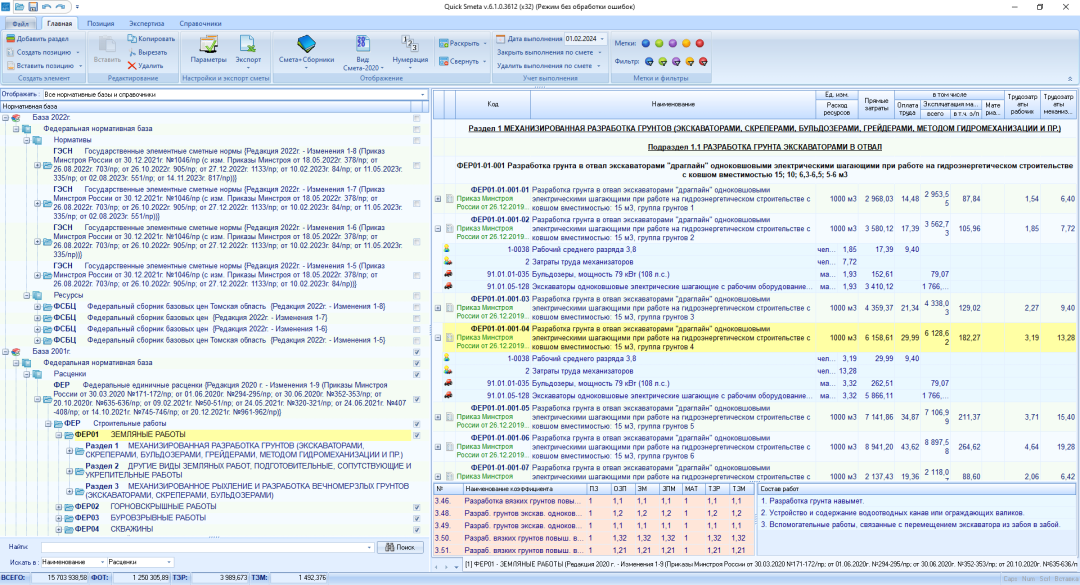Uncheck the checkbox for ФЕР02 ГОРНОВСКРЫШНЫЕ РАБОТЫ
This screenshot has width=1080, height=585.
417,507
